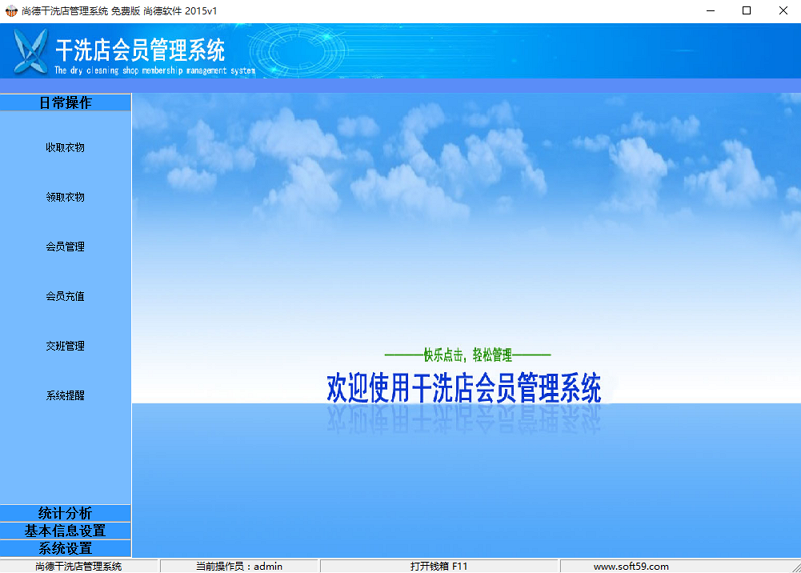Expand the 系统设置 section
The height and width of the screenshot is (573, 801).
tap(65, 548)
